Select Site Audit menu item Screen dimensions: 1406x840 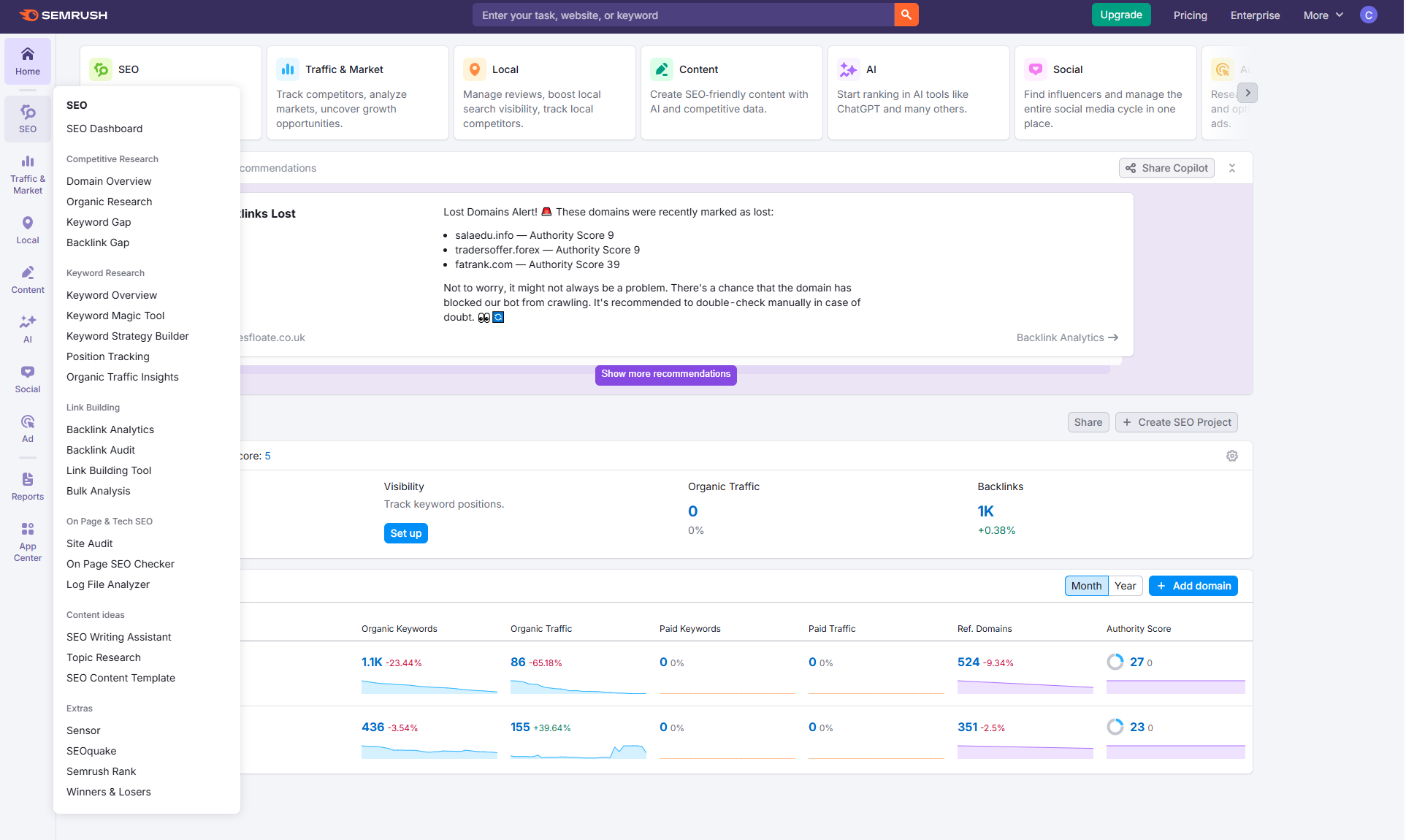(90, 543)
